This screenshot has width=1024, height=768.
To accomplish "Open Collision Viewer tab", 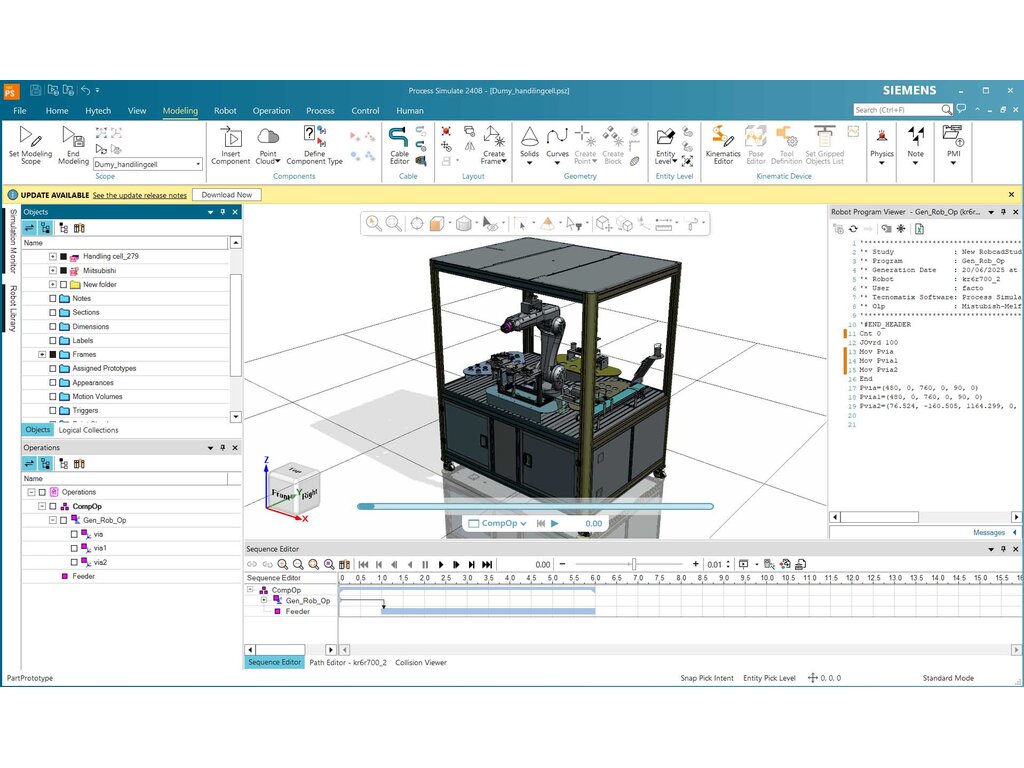I will click(x=421, y=662).
